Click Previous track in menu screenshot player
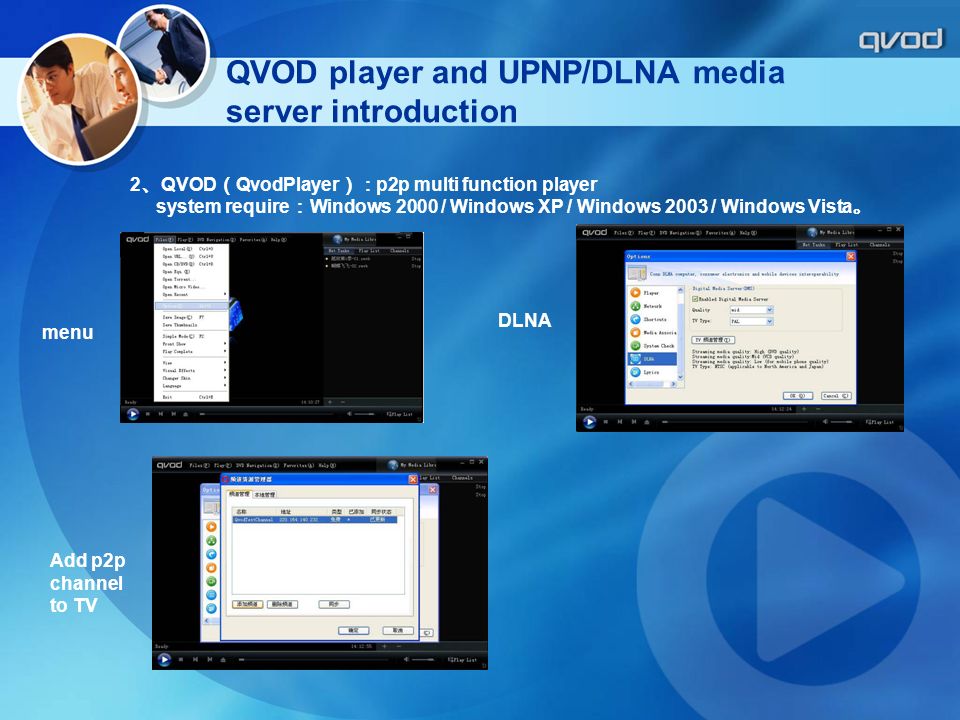Viewport: 960px width, 720px height. (161, 414)
